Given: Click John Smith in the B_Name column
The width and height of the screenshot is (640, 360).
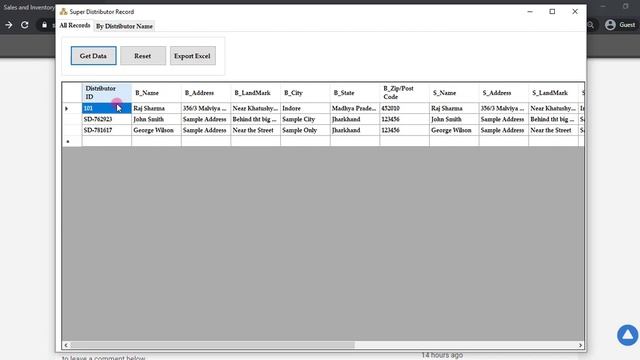Looking at the screenshot, I should (156, 119).
